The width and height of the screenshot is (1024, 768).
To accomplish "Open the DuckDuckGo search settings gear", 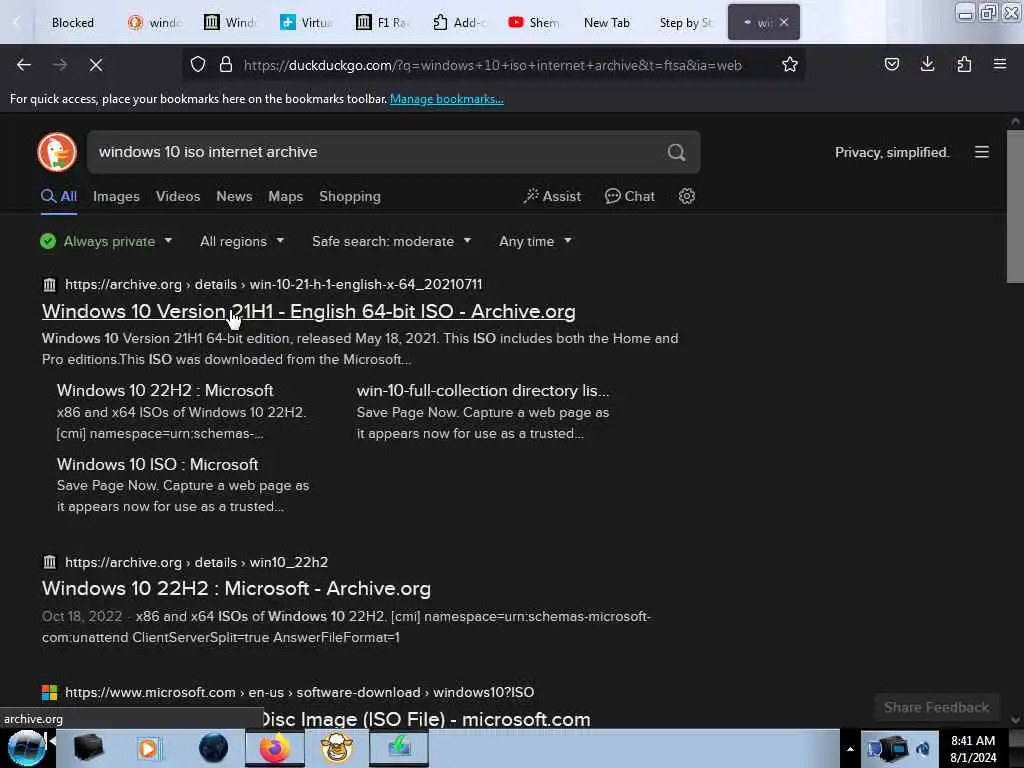I will click(686, 196).
